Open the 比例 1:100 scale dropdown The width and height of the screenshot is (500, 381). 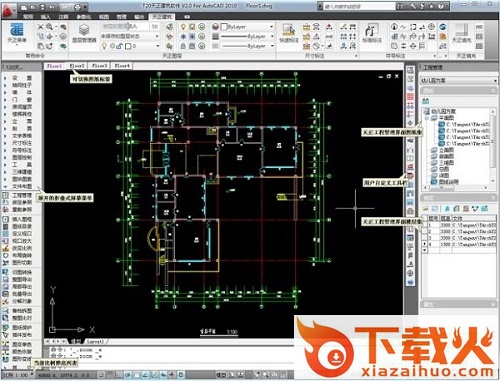tap(18, 375)
